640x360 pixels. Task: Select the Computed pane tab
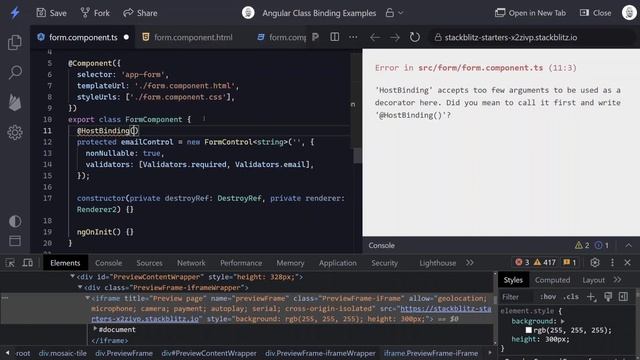552,280
